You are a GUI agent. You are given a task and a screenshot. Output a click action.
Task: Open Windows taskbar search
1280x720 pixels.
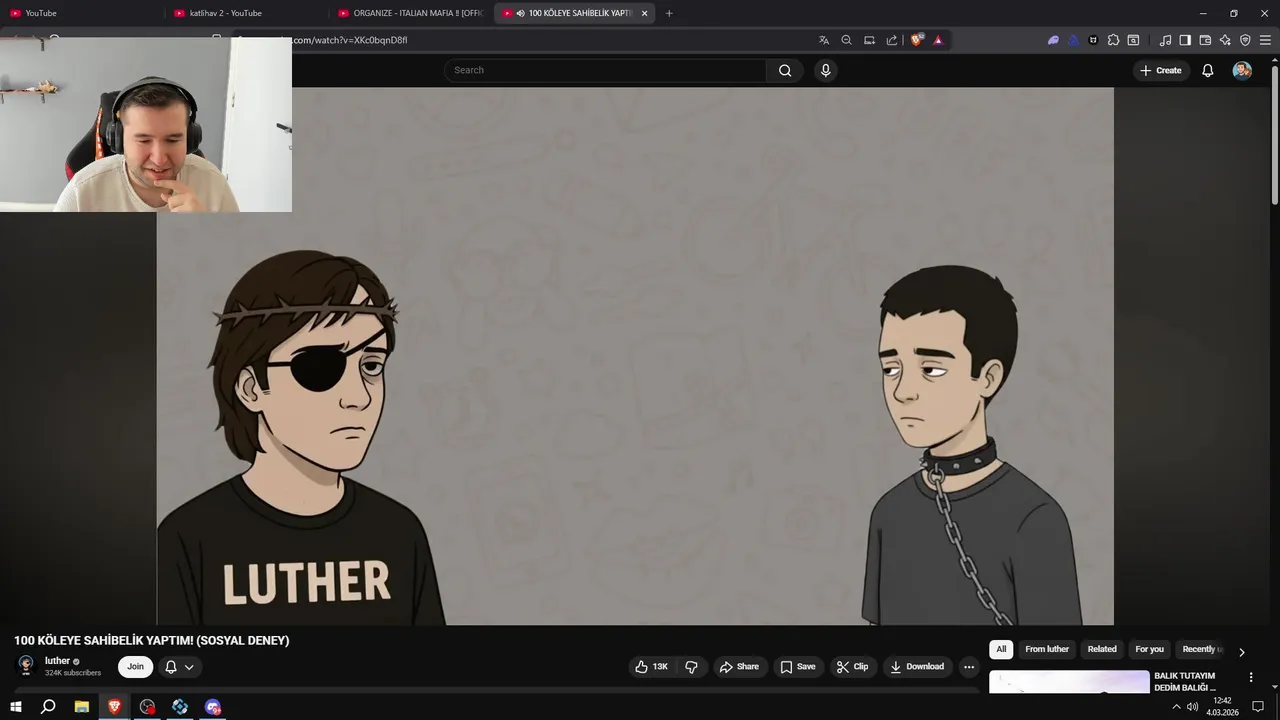point(48,707)
